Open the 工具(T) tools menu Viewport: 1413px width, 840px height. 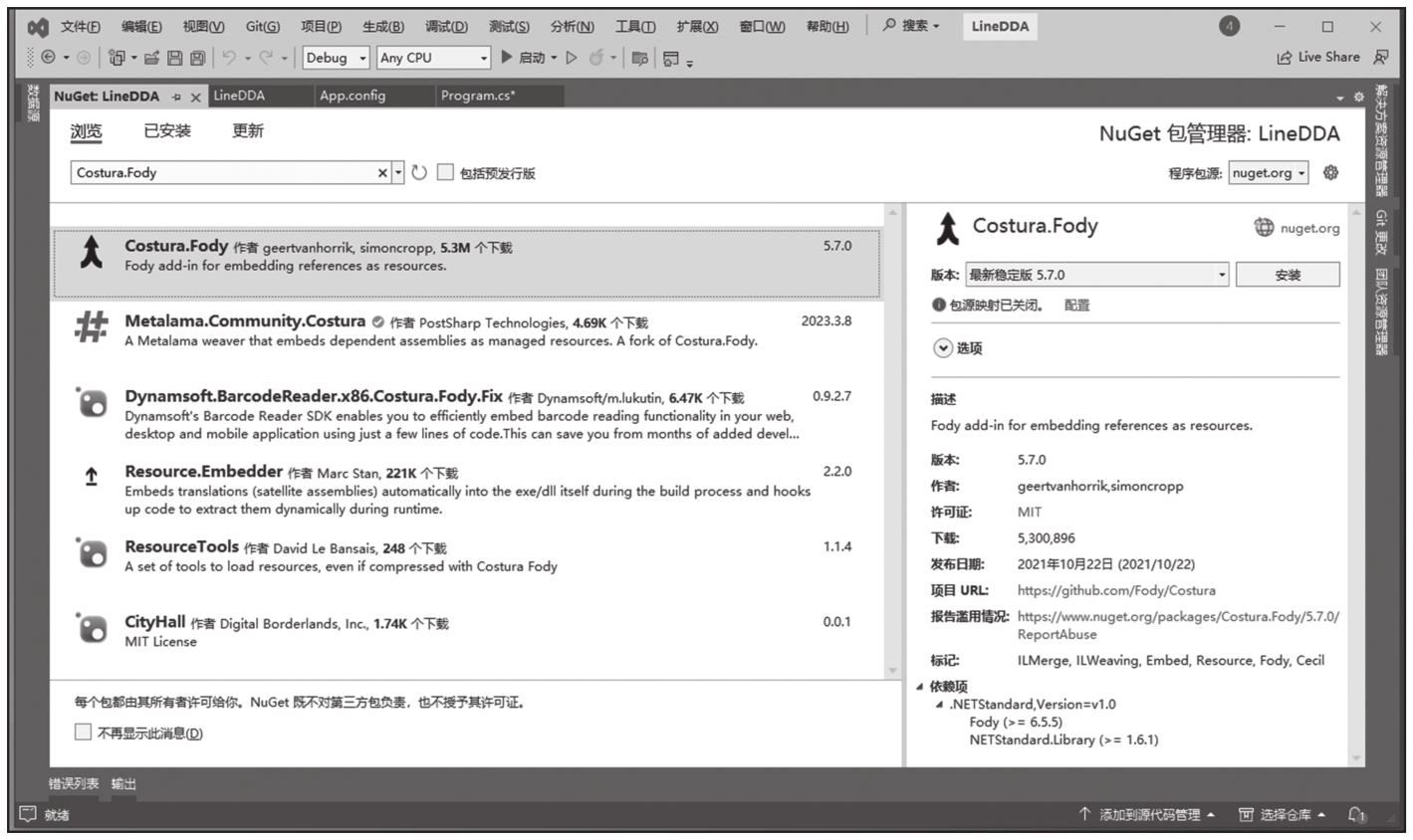(635, 27)
